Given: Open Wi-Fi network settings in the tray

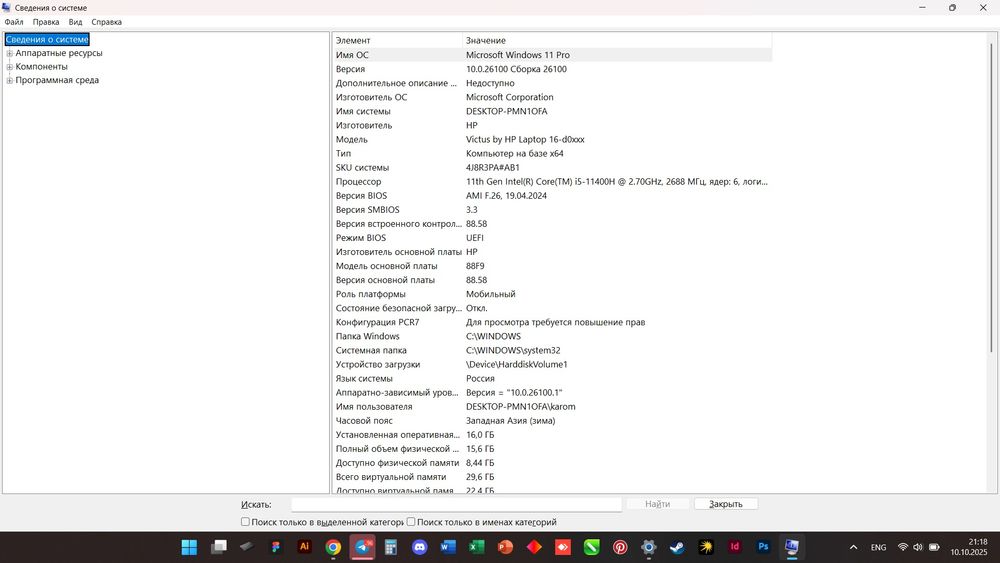Looking at the screenshot, I should point(903,547).
